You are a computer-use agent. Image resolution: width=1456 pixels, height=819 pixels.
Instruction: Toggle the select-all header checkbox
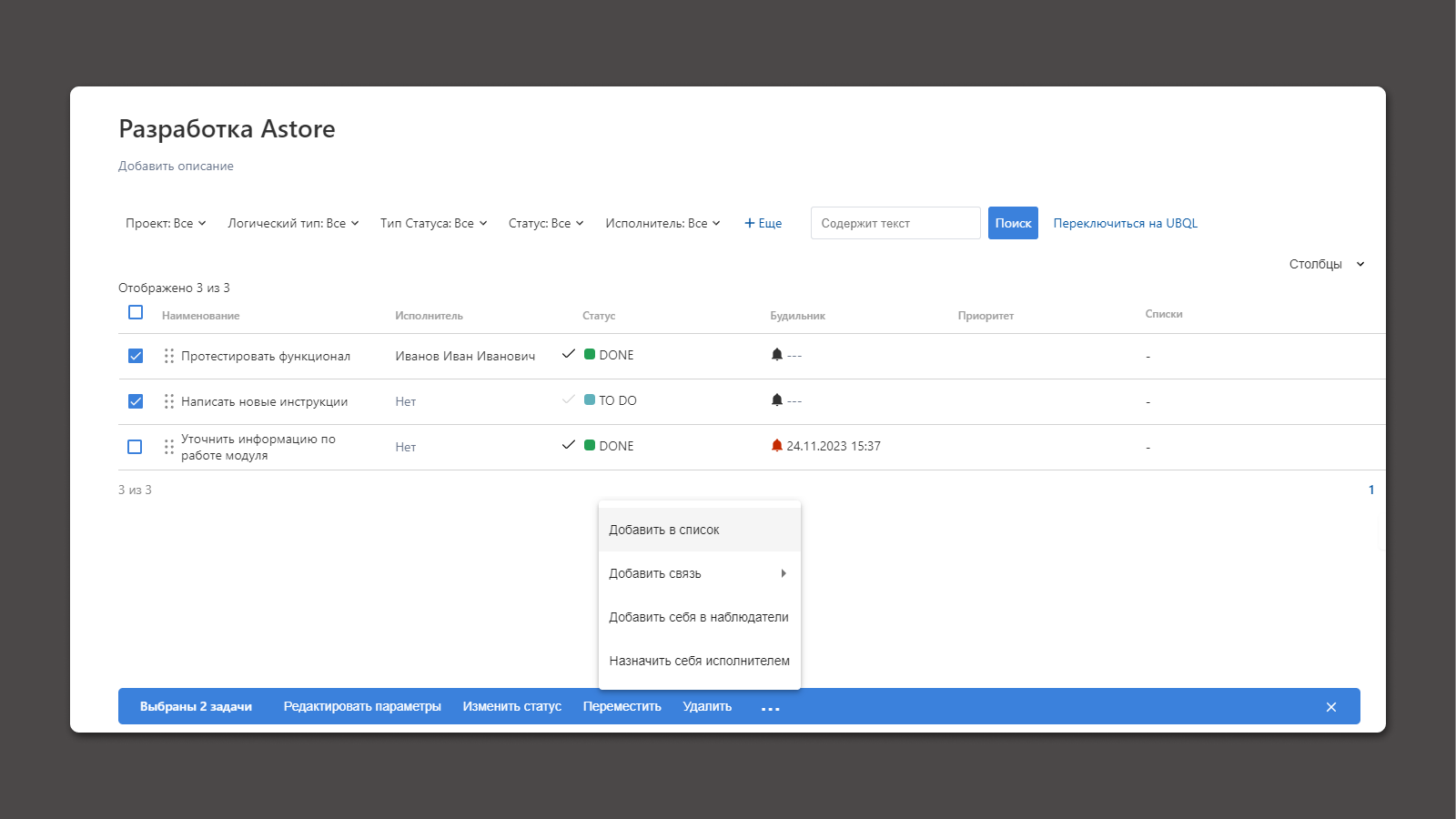pos(136,312)
